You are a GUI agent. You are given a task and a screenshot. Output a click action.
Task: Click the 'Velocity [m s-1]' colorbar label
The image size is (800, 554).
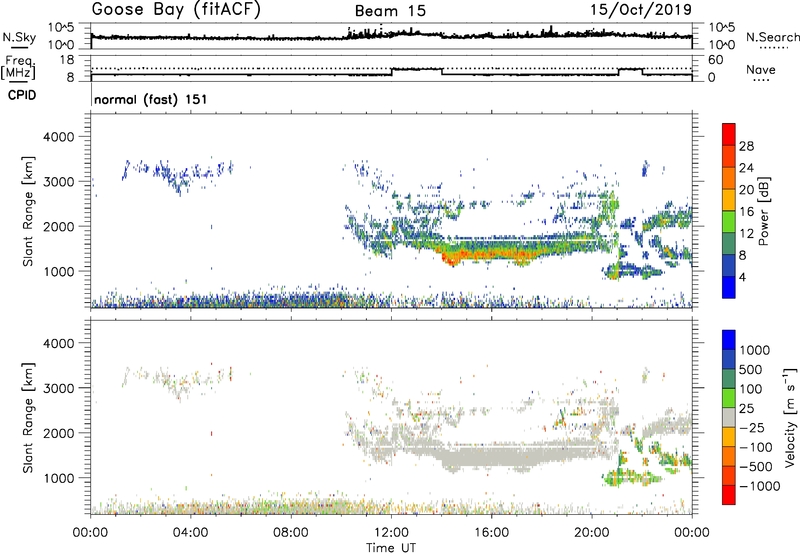(x=790, y=417)
